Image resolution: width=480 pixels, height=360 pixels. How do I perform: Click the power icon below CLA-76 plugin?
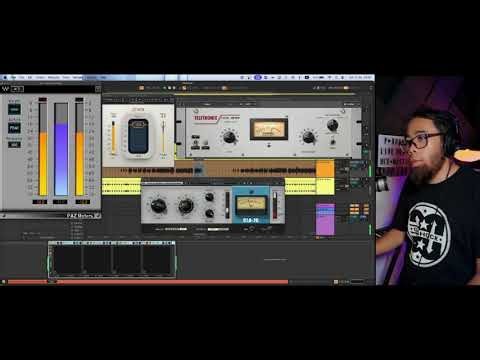252,229
